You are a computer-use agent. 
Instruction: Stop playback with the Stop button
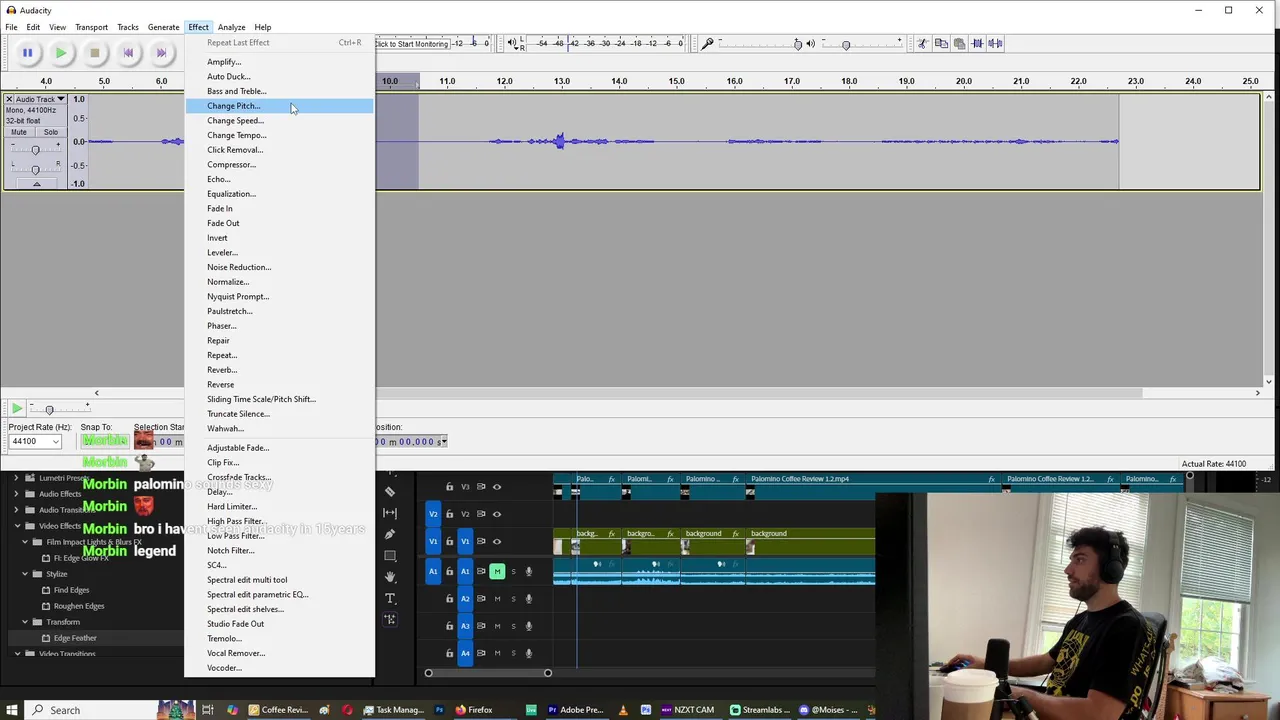[95, 53]
